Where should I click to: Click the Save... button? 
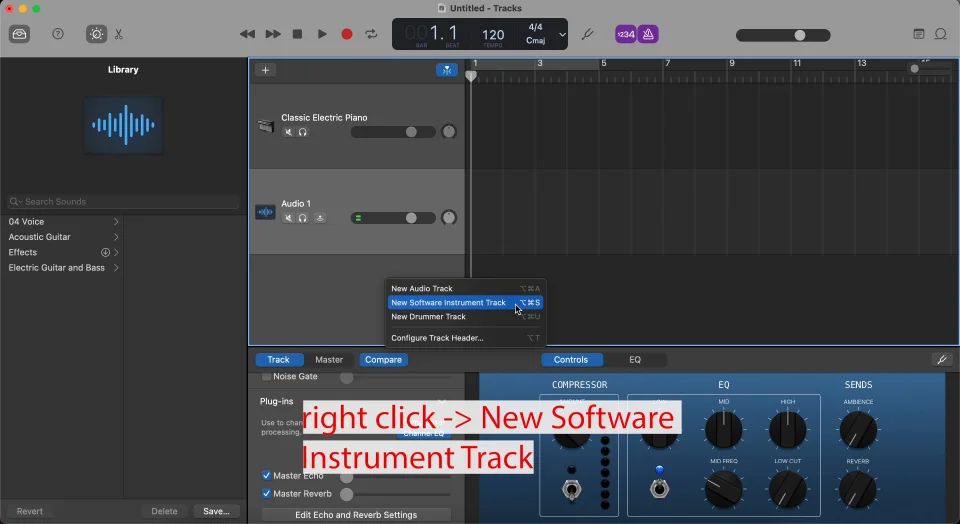[x=216, y=511]
